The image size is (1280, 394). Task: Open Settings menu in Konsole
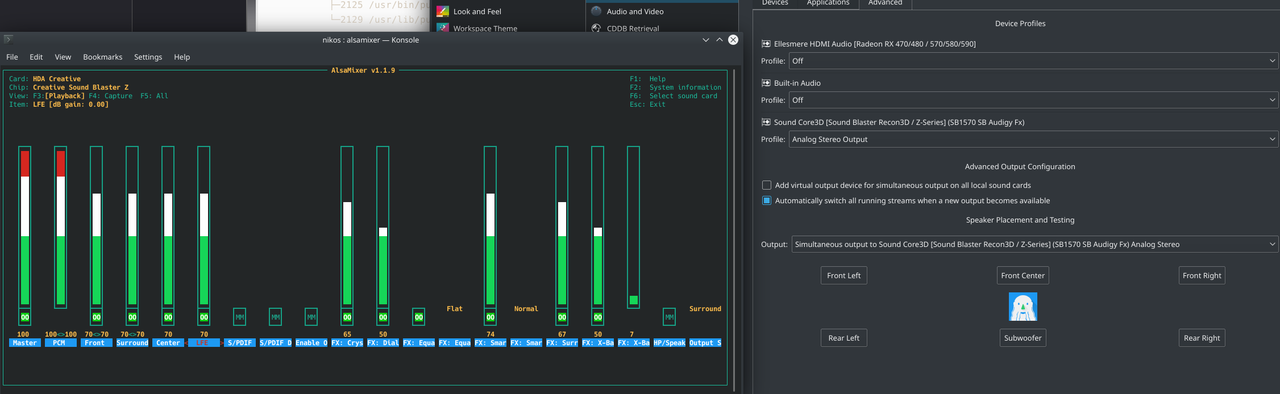[x=148, y=57]
